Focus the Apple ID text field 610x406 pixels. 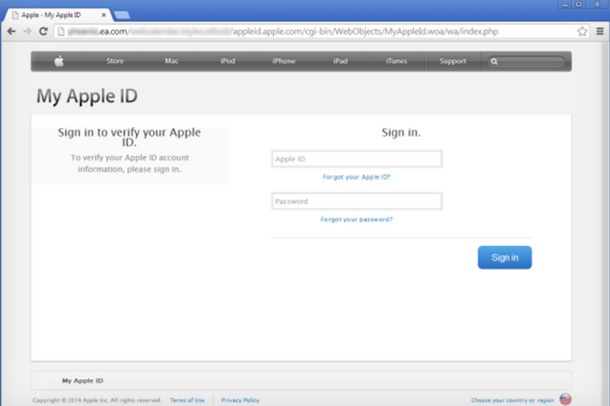(x=356, y=159)
